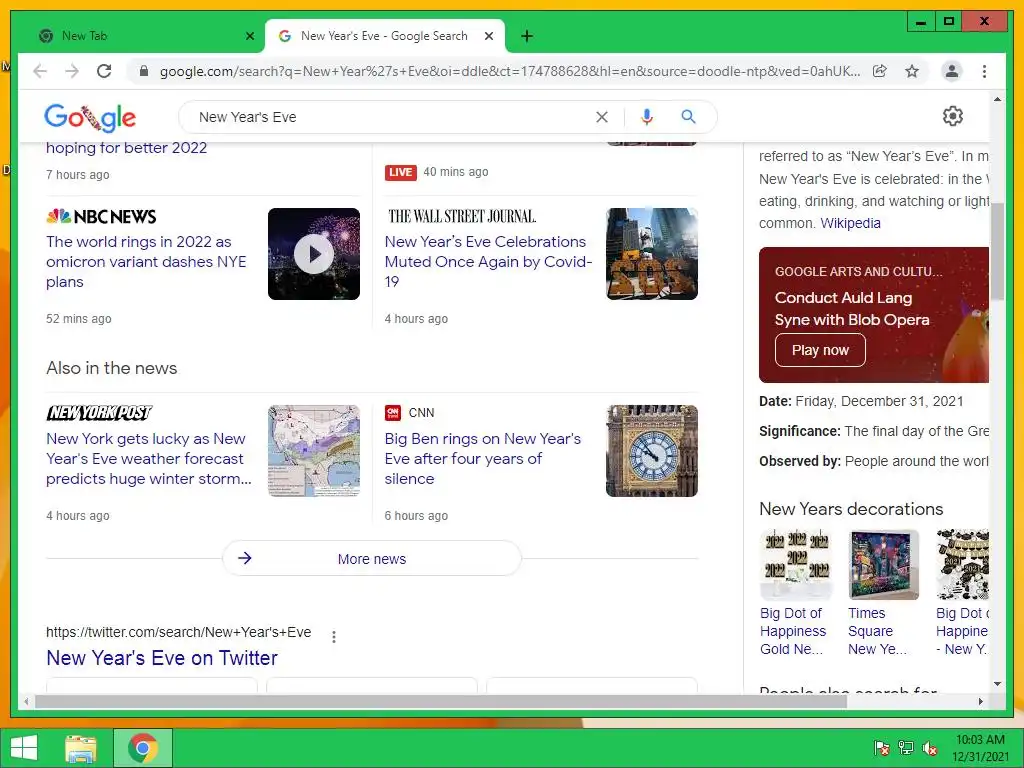Click the horizontal scrollbar right arrow
The height and width of the screenshot is (768, 1024).
(980, 702)
